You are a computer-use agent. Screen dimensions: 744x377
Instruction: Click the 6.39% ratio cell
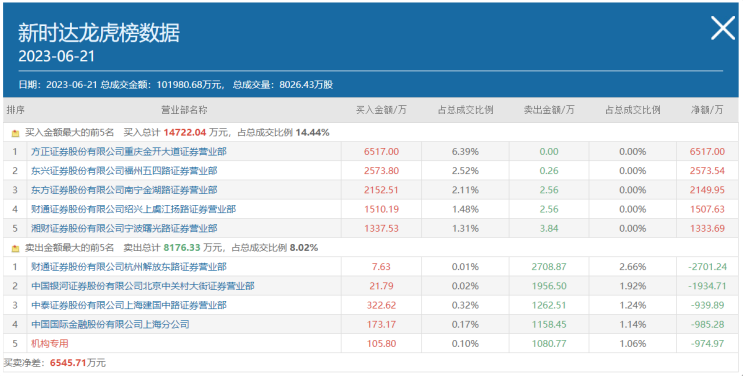tap(465, 152)
